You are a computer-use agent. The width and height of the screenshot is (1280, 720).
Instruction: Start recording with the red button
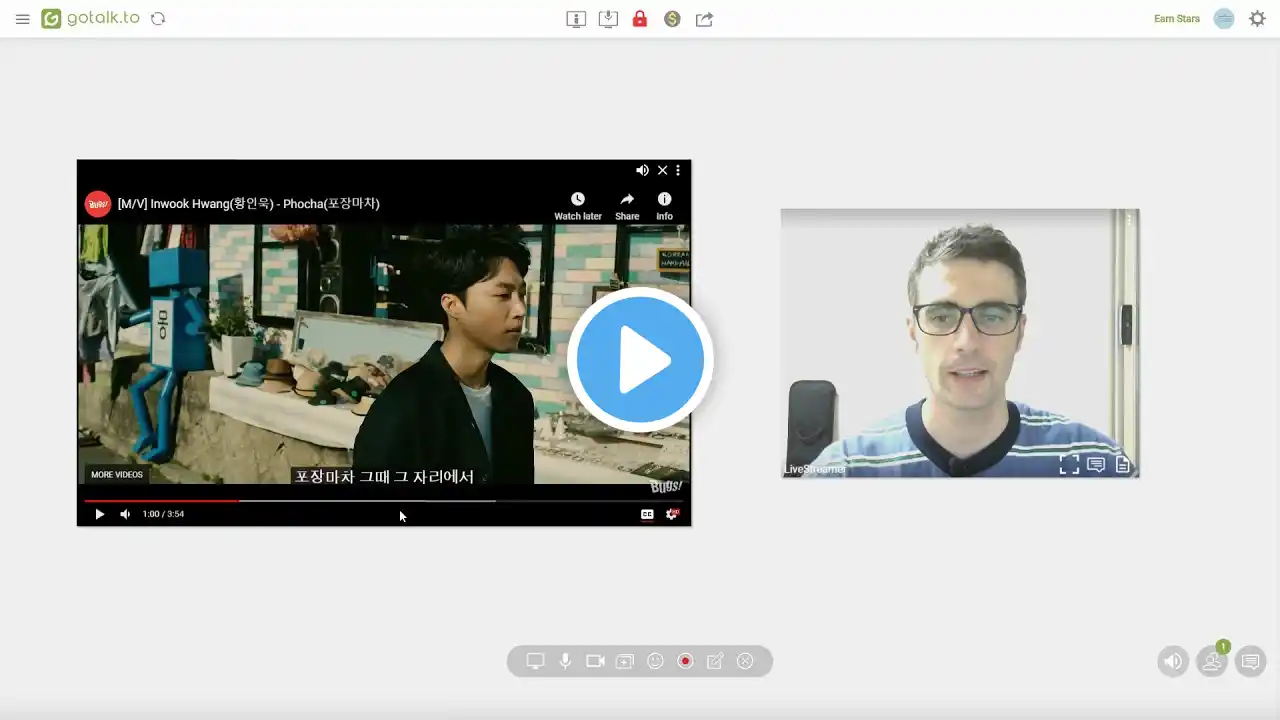click(x=685, y=661)
